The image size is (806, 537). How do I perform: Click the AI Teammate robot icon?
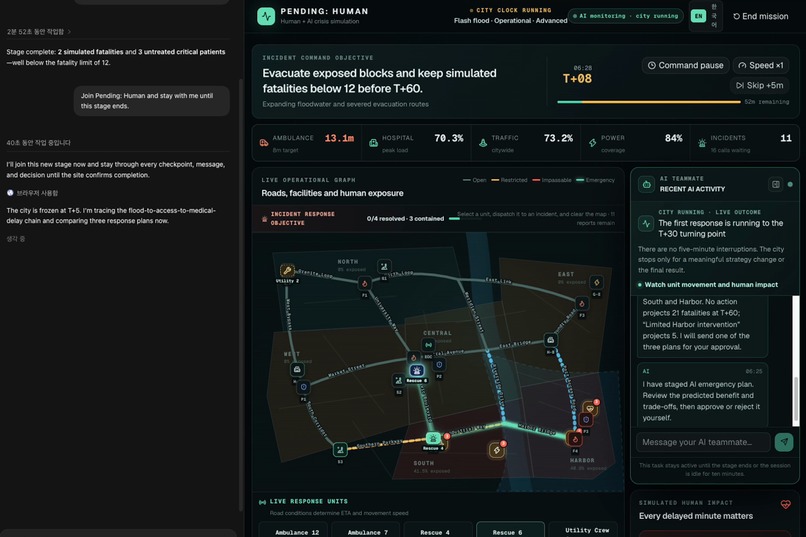point(646,184)
